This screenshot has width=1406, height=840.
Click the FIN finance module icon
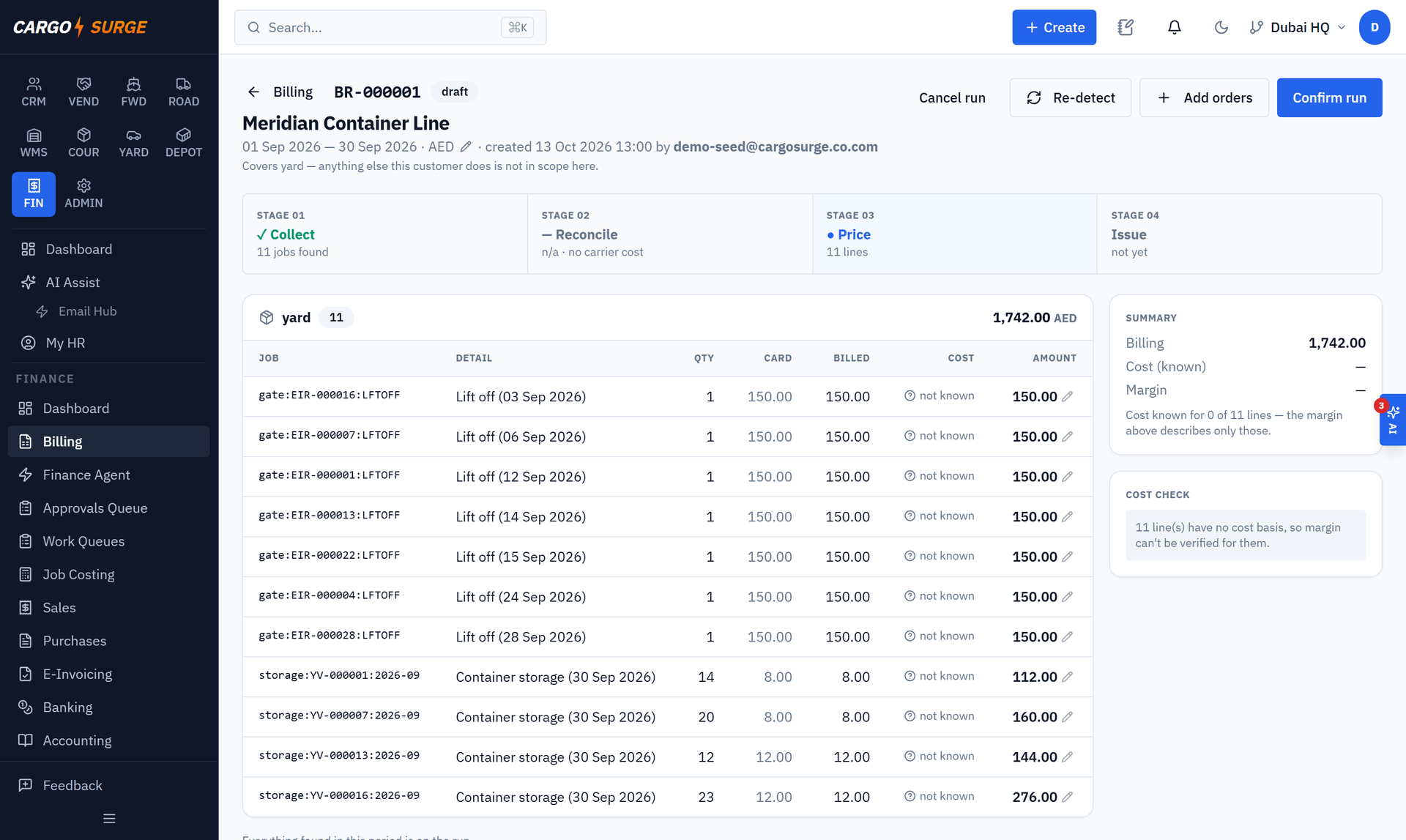coord(34,194)
